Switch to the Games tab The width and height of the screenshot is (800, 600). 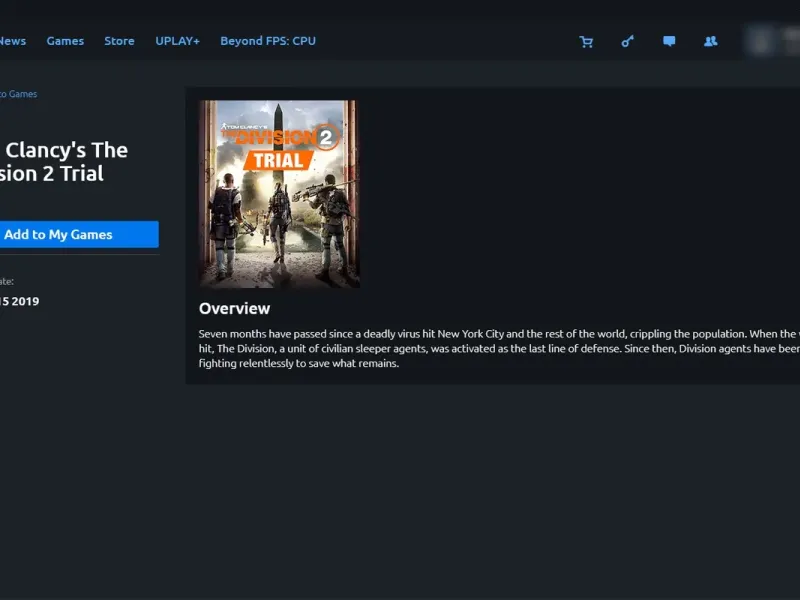coord(65,41)
